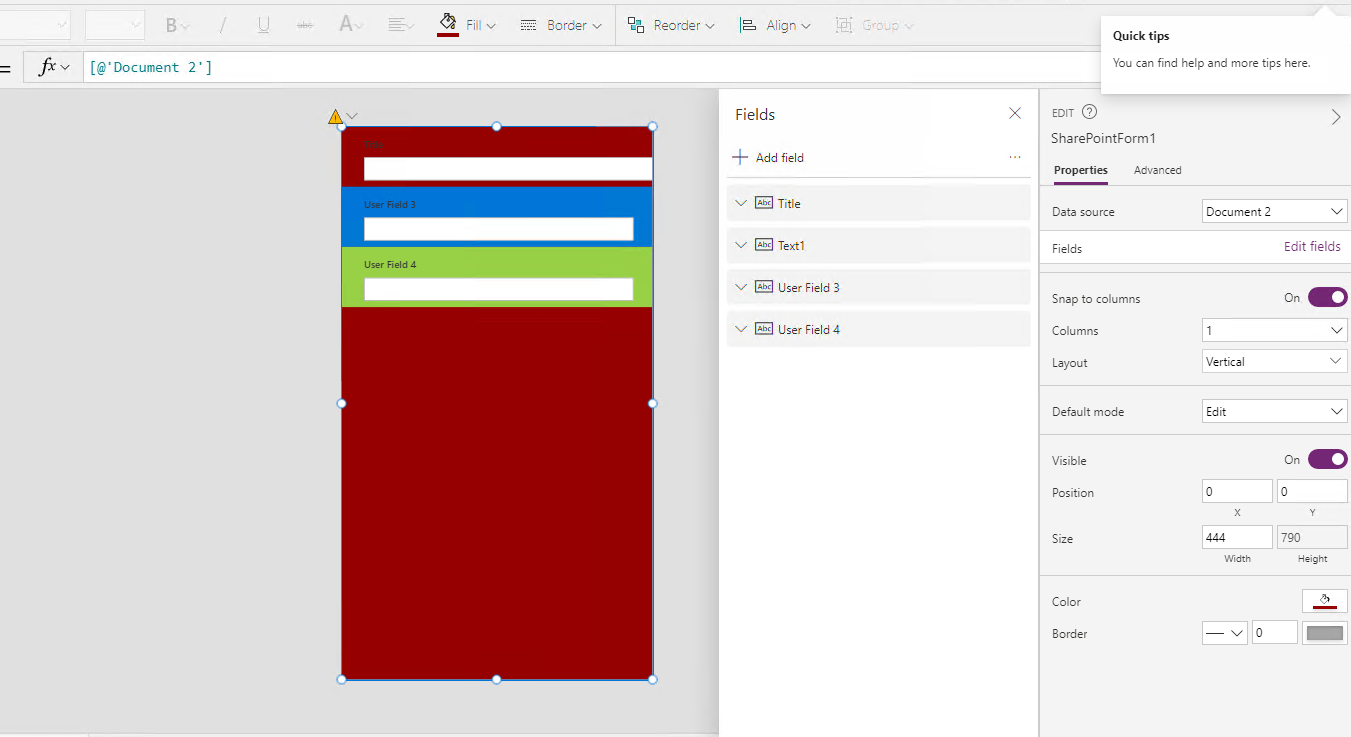The width and height of the screenshot is (1351, 737).
Task: Click the Edit fields link
Action: click(x=1312, y=246)
